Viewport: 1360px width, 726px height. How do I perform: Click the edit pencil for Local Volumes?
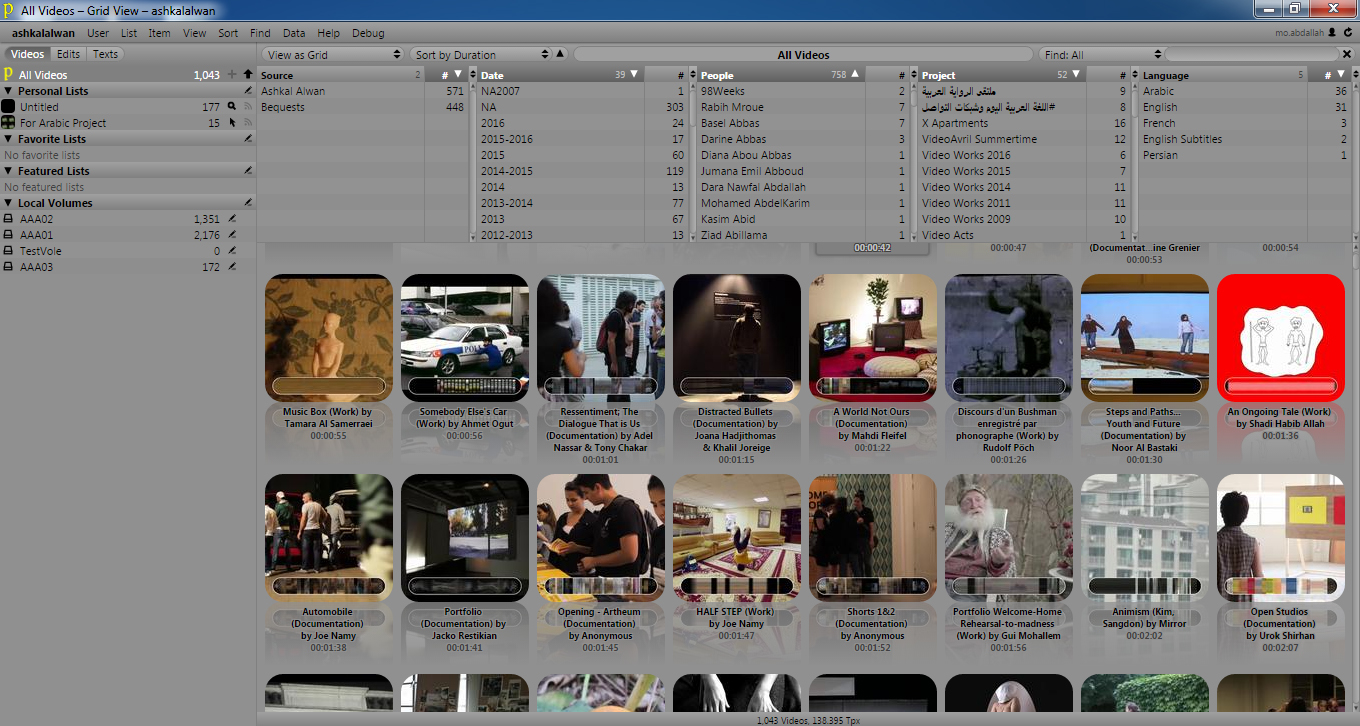(248, 203)
